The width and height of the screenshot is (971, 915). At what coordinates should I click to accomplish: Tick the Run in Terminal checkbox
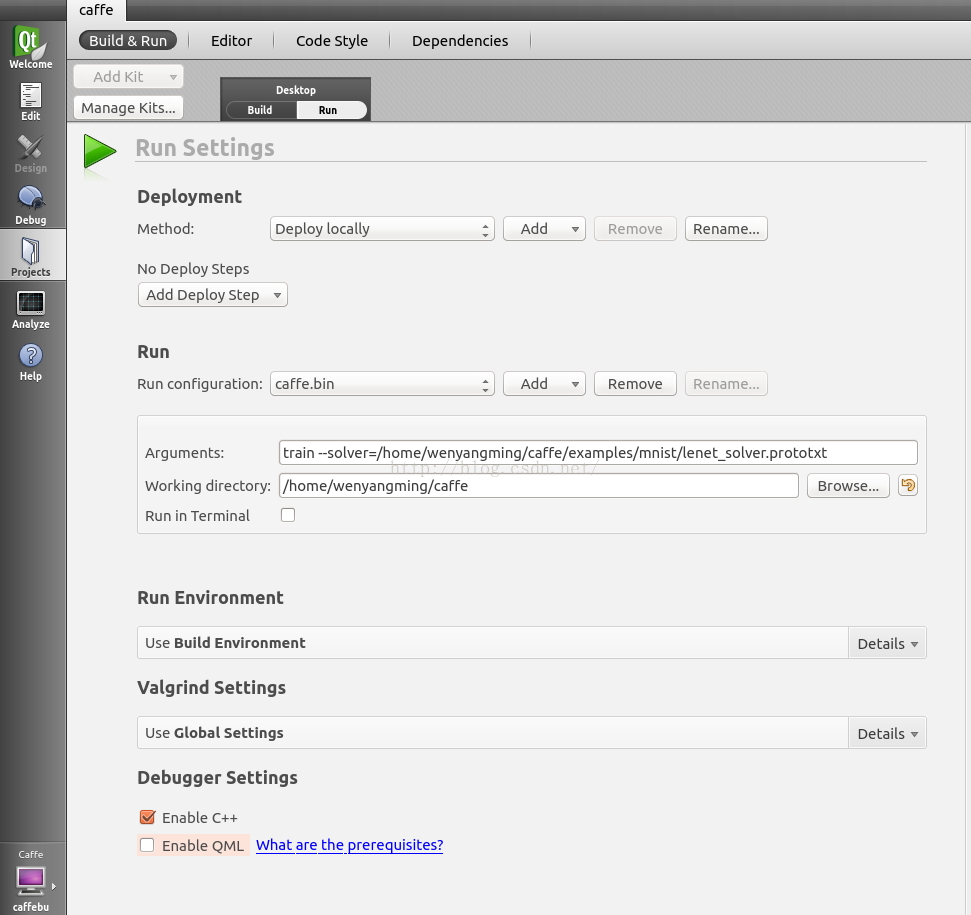pyautogui.click(x=288, y=515)
